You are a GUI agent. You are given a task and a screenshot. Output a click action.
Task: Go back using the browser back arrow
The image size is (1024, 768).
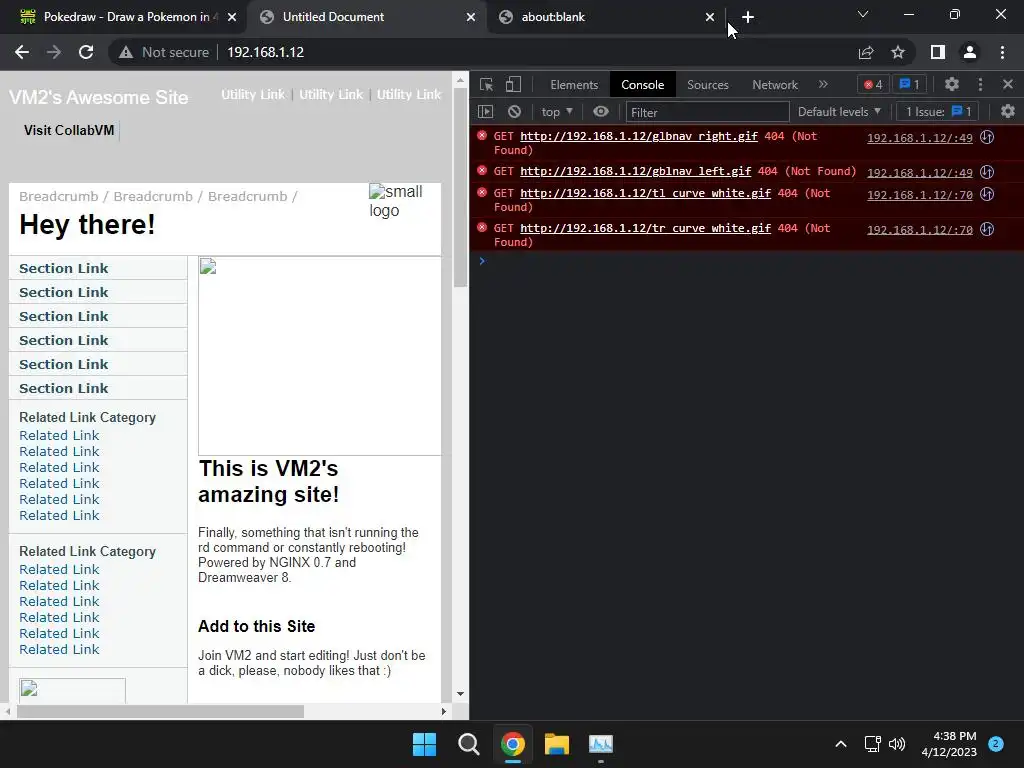coord(22,52)
